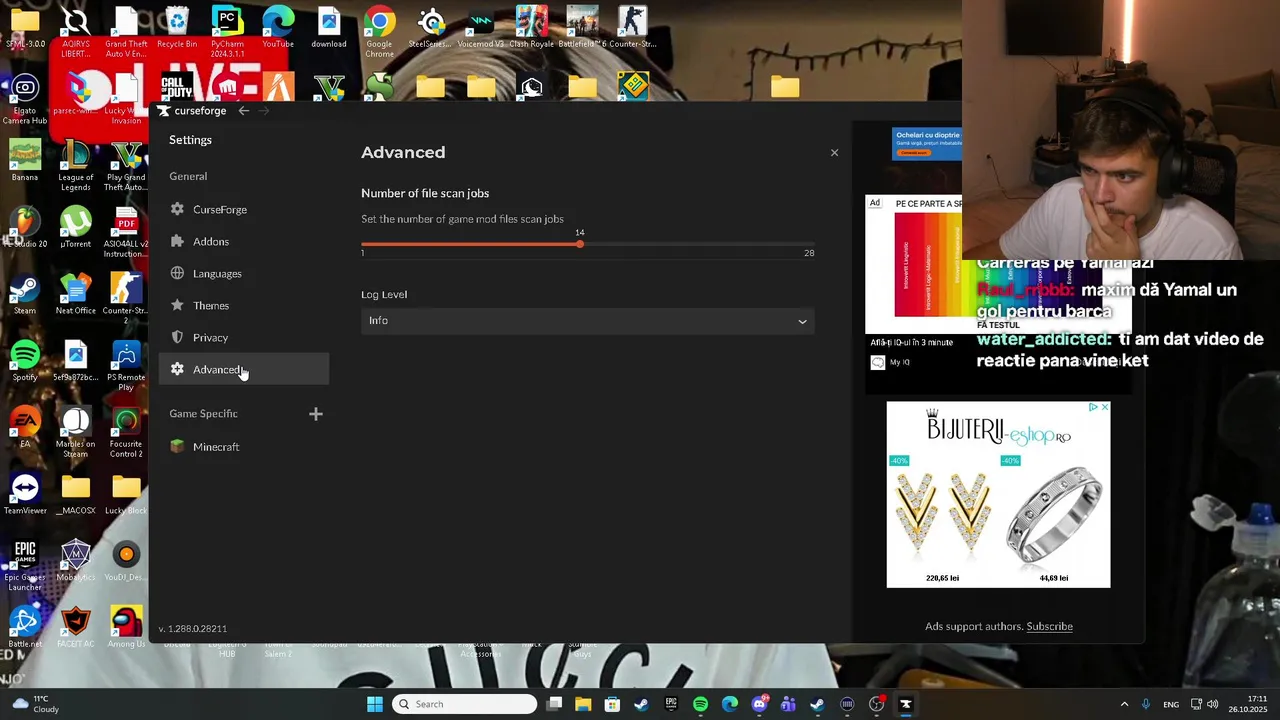Image resolution: width=1280 pixels, height=720 pixels.
Task: Click the shield icon next to Privacy
Action: (x=177, y=337)
